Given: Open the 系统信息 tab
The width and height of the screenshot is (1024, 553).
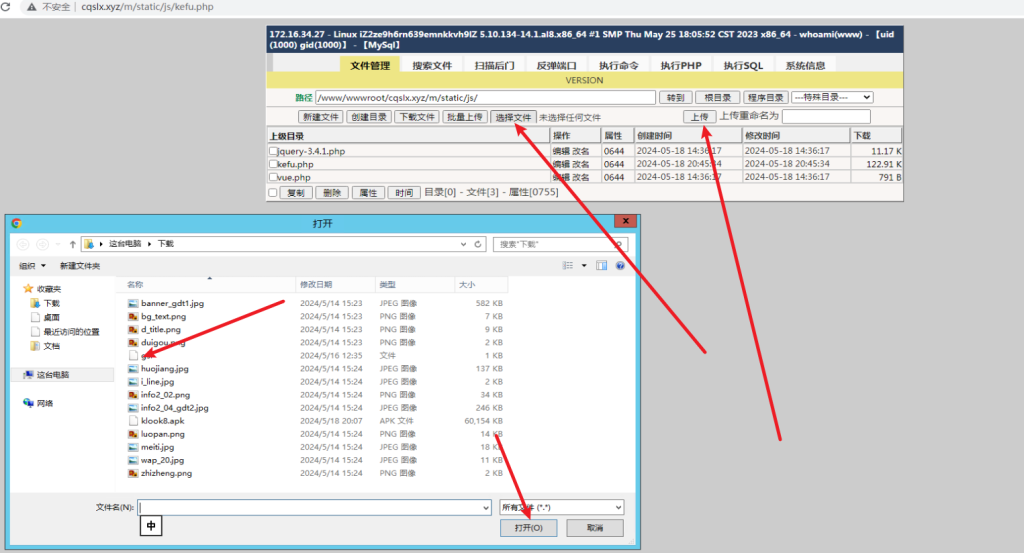Looking at the screenshot, I should tap(805, 65).
